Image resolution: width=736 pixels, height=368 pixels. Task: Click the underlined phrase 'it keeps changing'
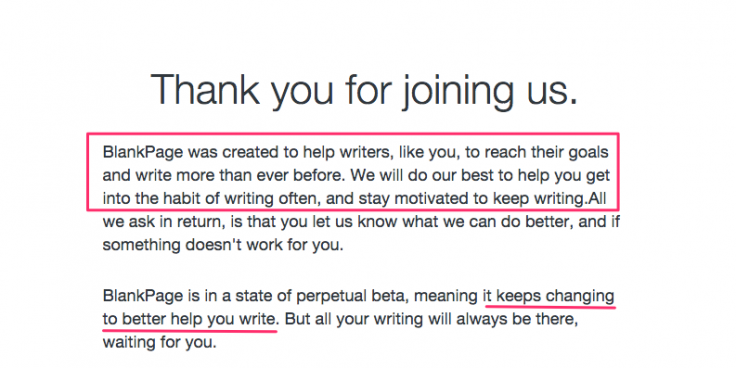(548, 297)
